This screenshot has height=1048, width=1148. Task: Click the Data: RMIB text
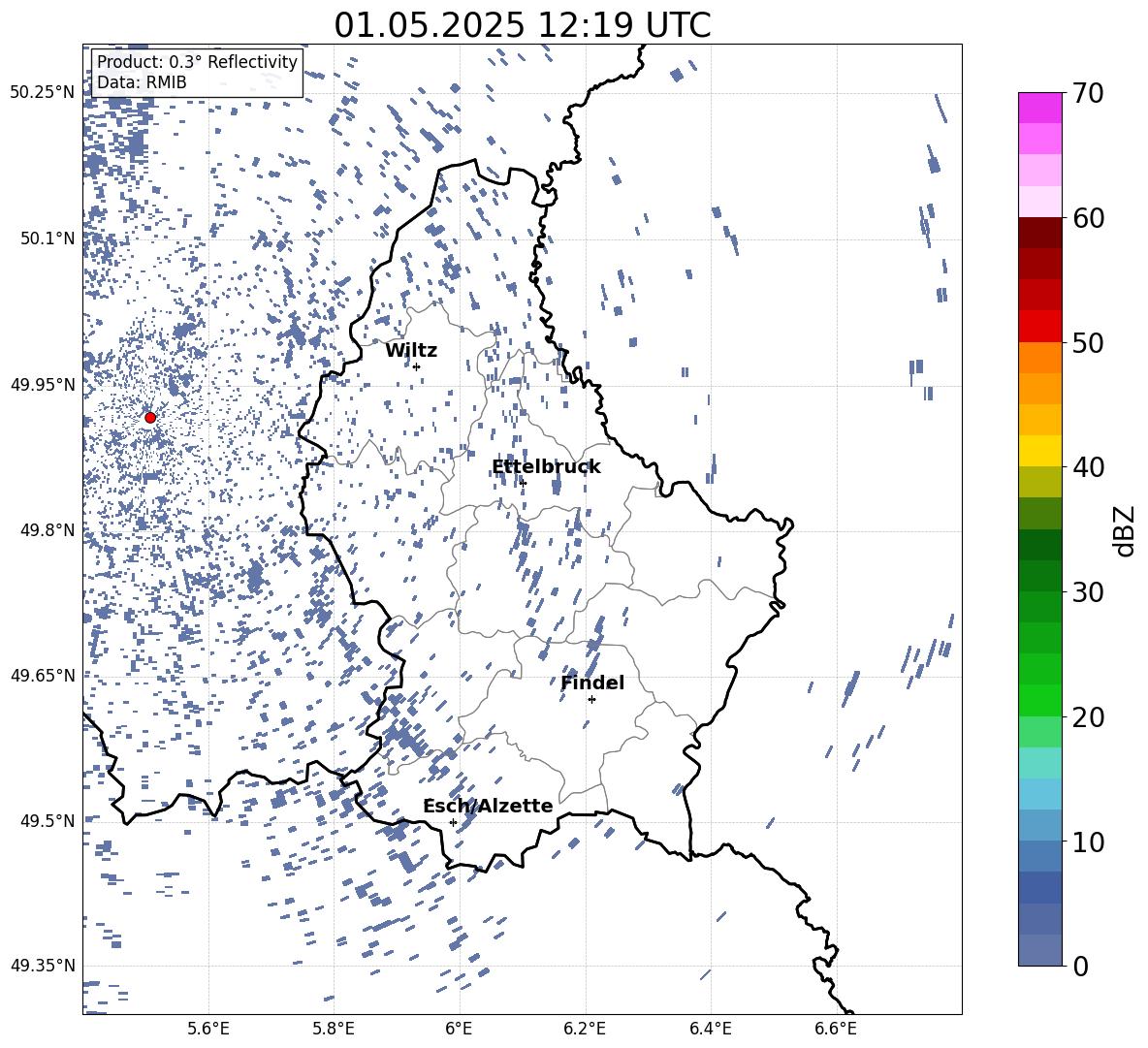[142, 82]
